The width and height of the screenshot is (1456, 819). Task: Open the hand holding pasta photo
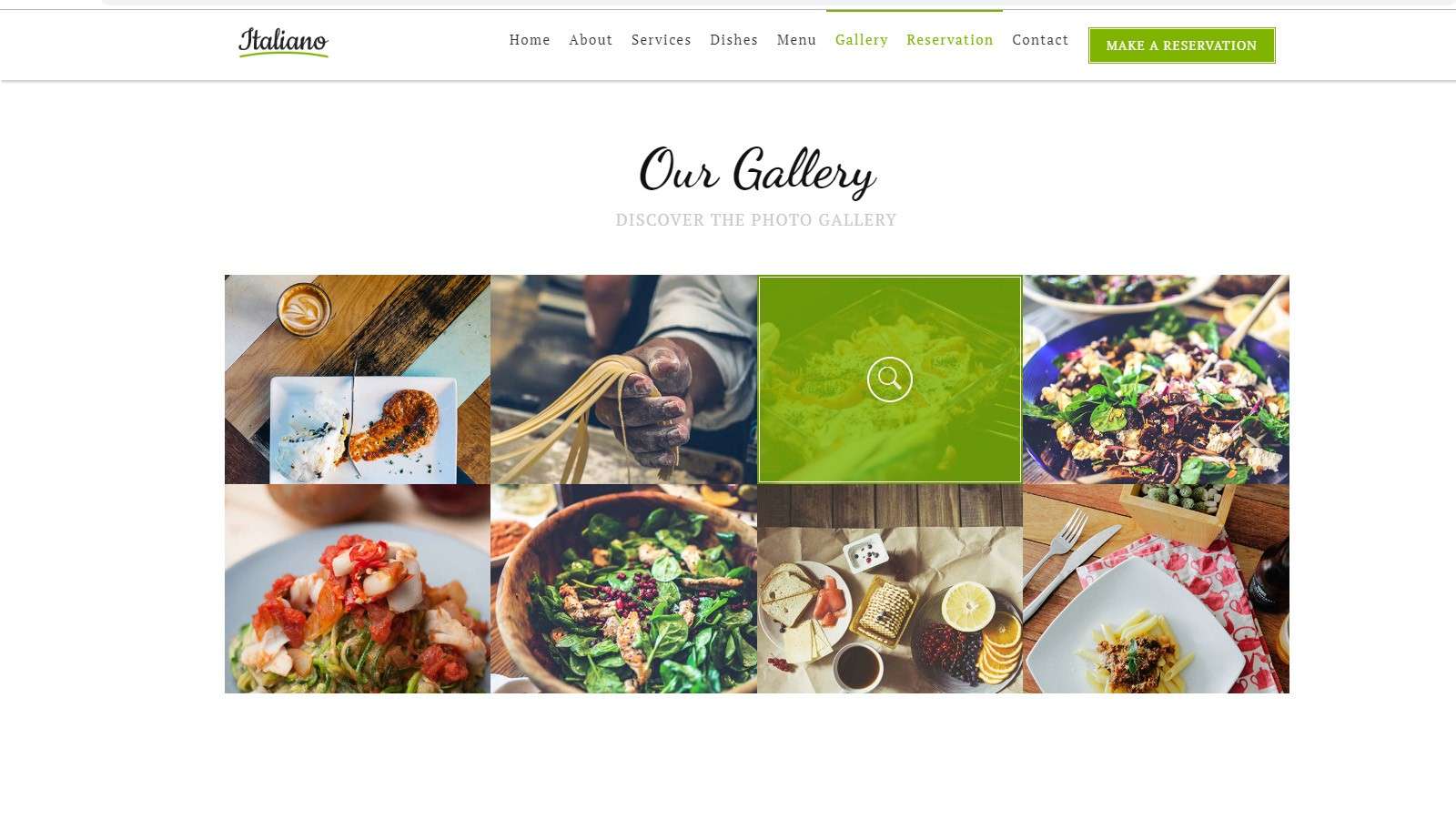(x=623, y=379)
